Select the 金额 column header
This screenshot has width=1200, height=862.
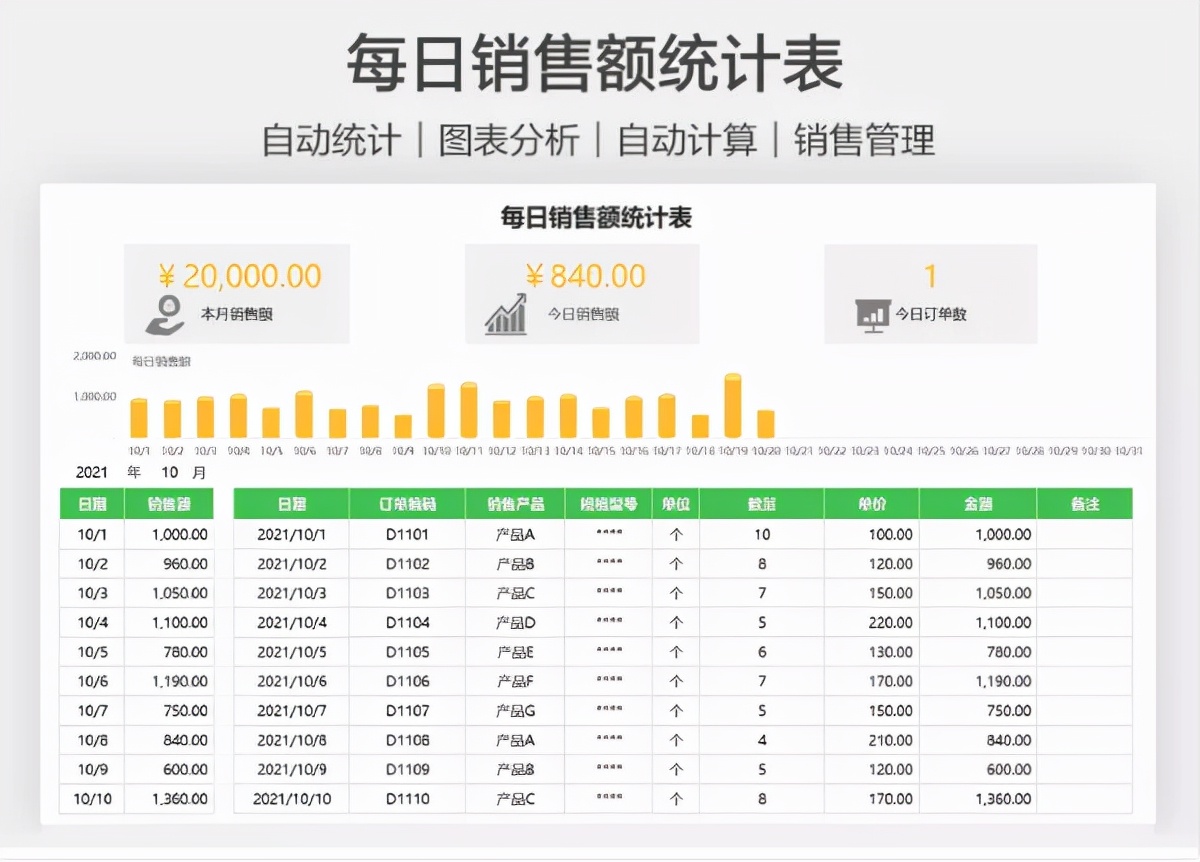coord(977,504)
